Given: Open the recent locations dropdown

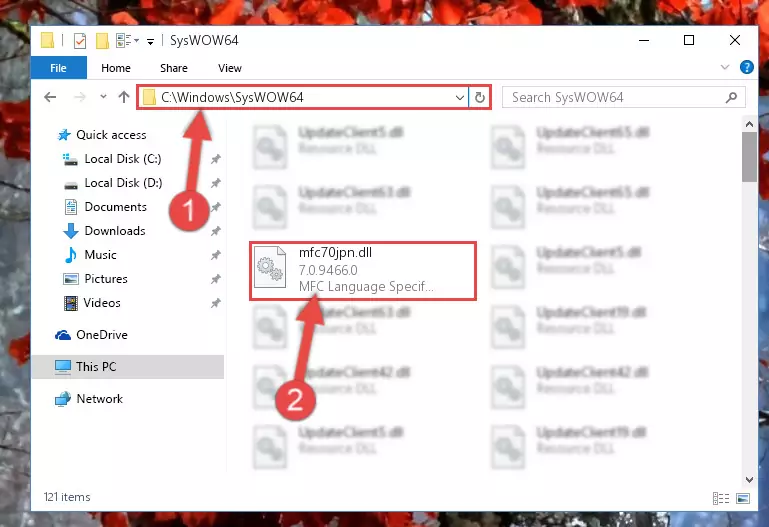Looking at the screenshot, I should point(103,97).
